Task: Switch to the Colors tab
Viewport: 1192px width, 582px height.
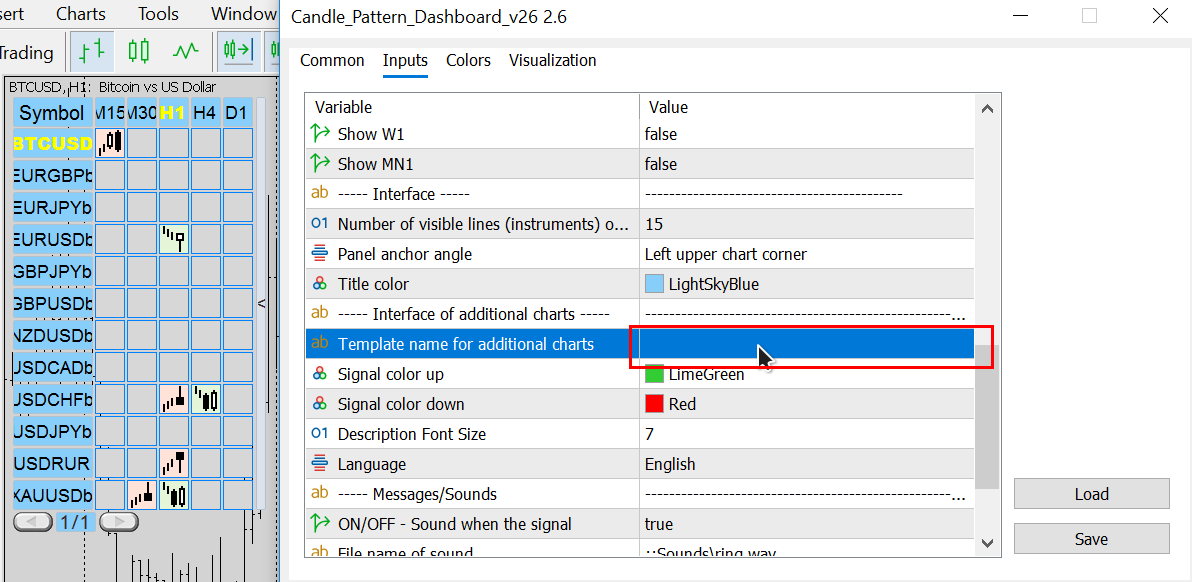Action: click(x=468, y=60)
